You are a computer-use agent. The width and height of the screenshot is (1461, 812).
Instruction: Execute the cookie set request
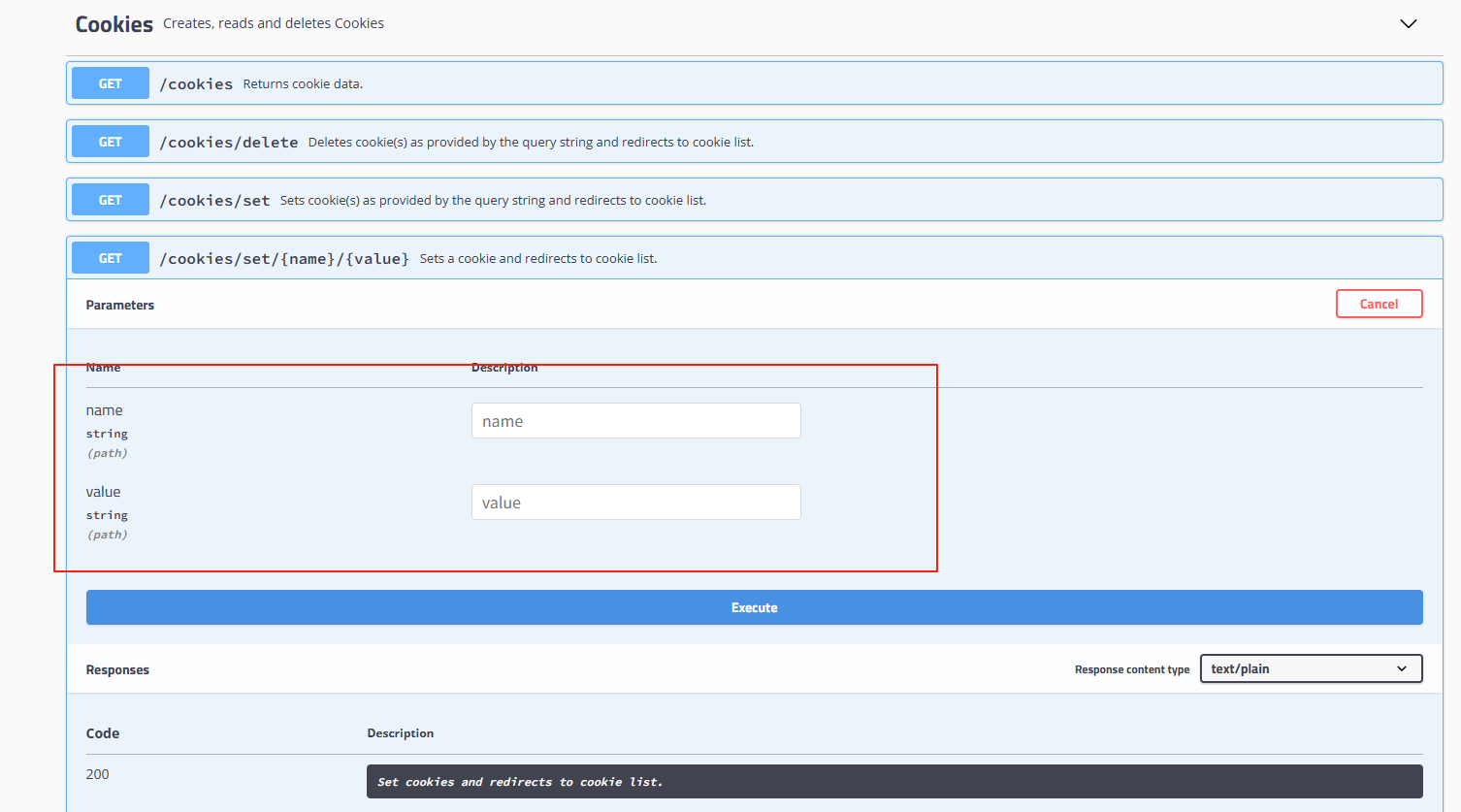(x=754, y=607)
